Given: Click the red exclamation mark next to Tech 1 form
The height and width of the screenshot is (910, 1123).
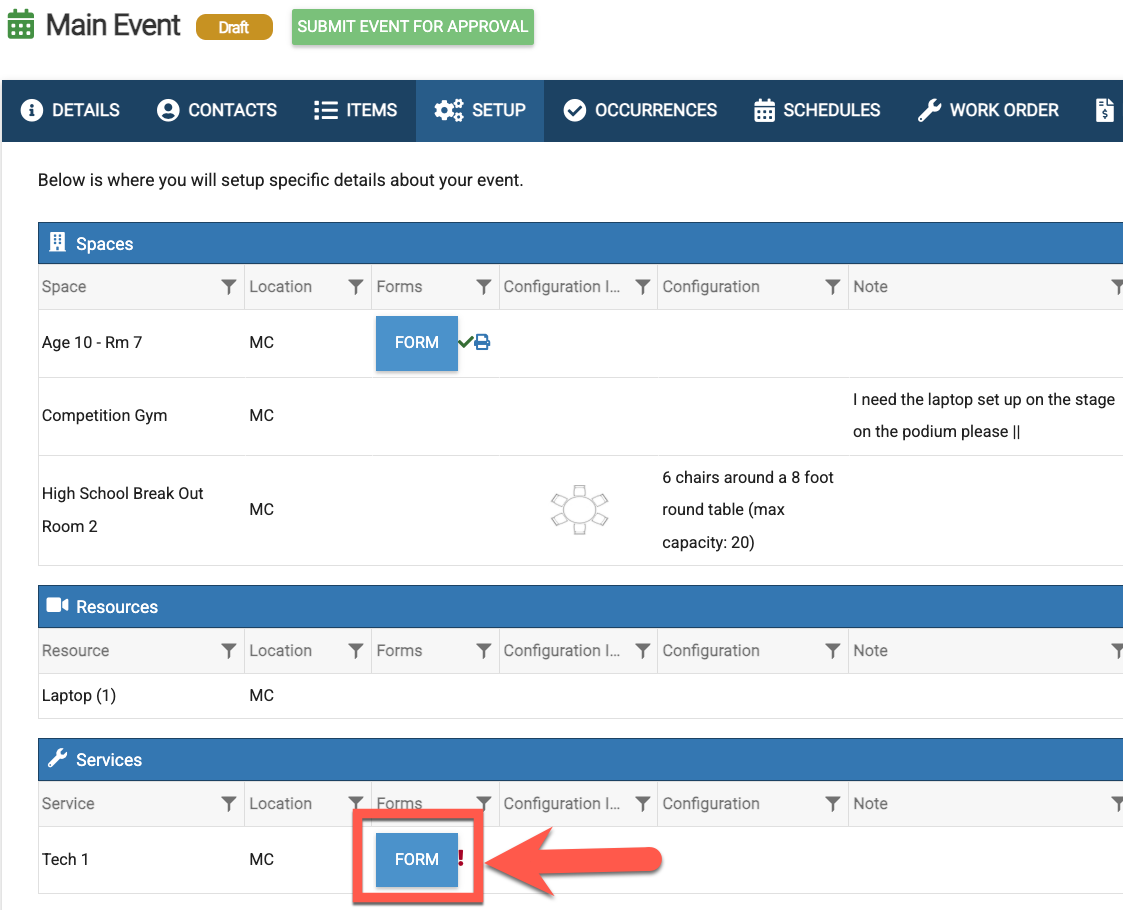Looking at the screenshot, I should click(461, 858).
